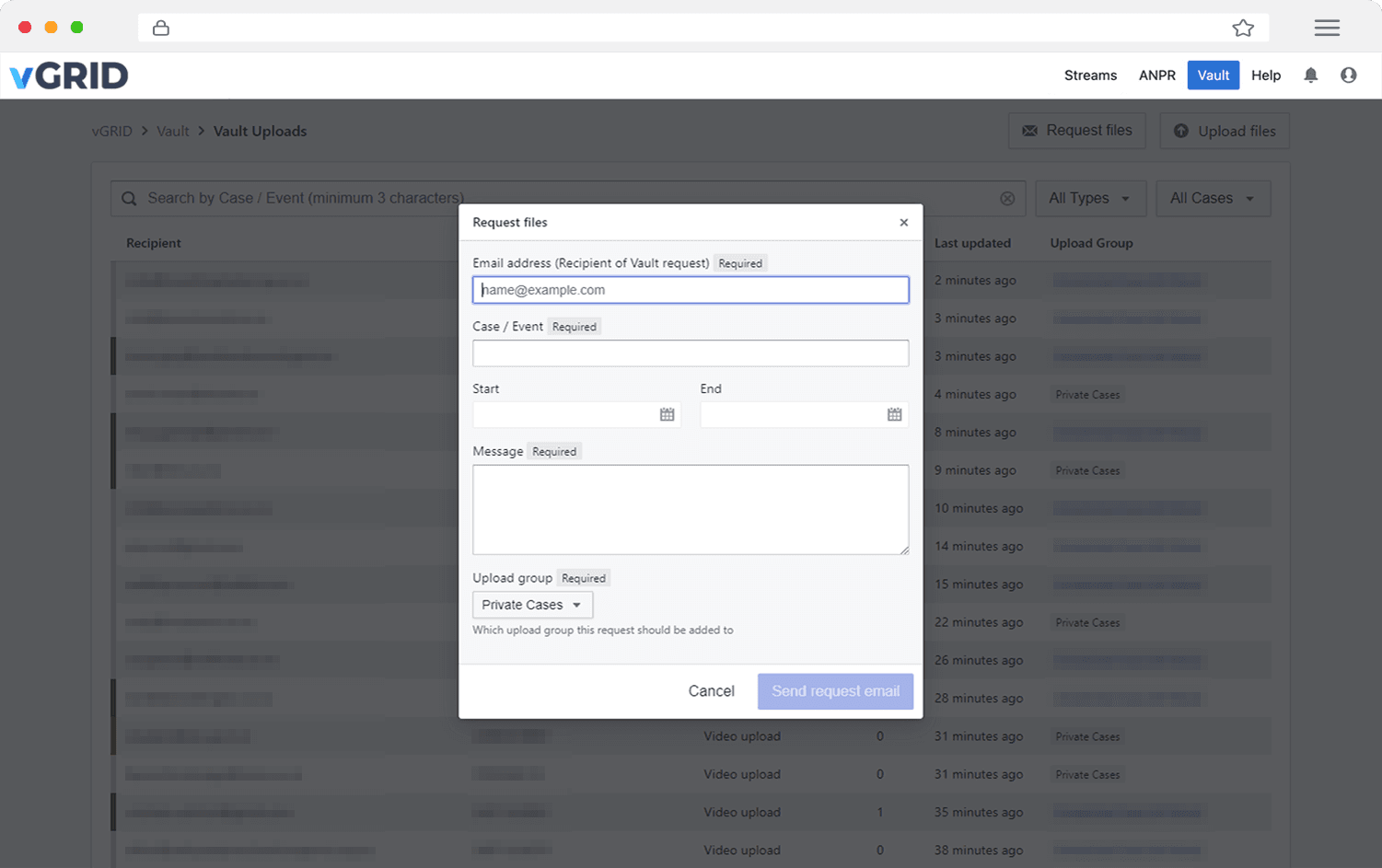Go to the Streams menu item

1090,75
